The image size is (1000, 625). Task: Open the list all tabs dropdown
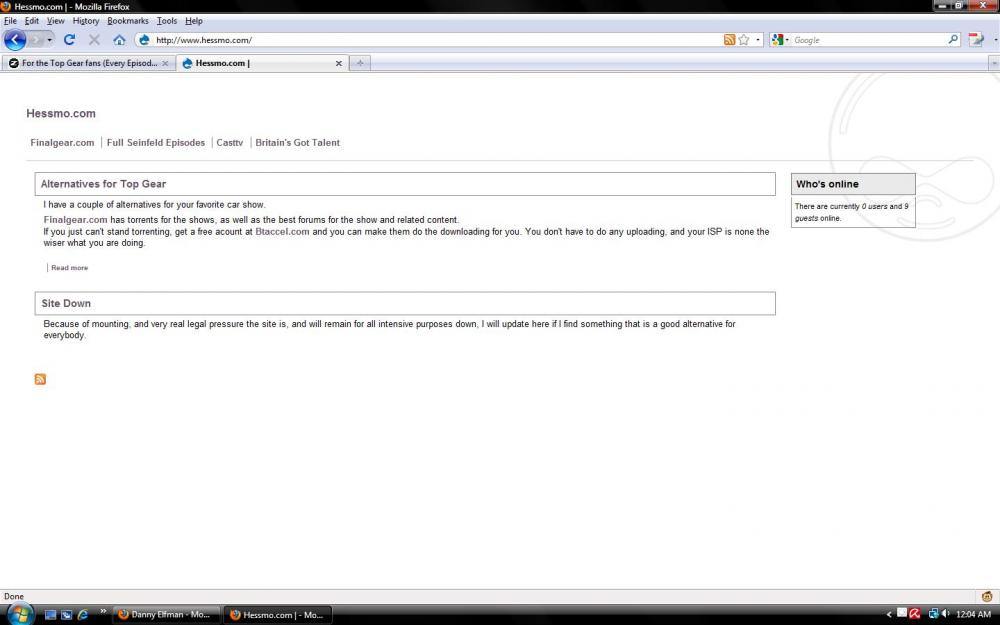(x=994, y=63)
